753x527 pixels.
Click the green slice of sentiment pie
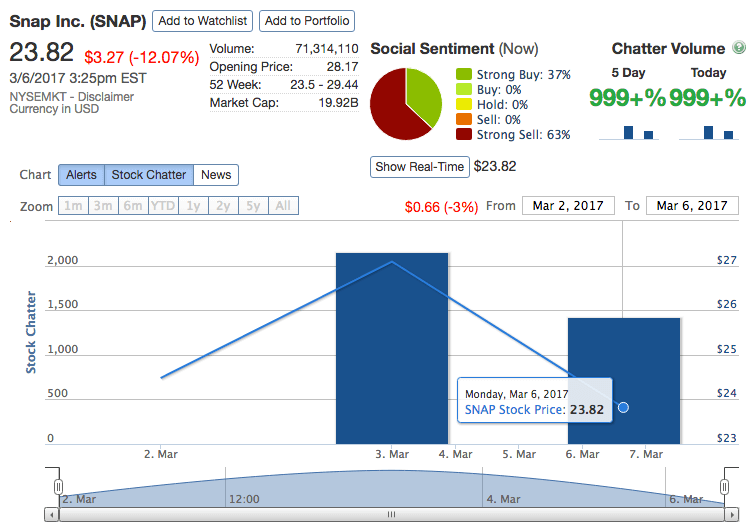(x=424, y=94)
